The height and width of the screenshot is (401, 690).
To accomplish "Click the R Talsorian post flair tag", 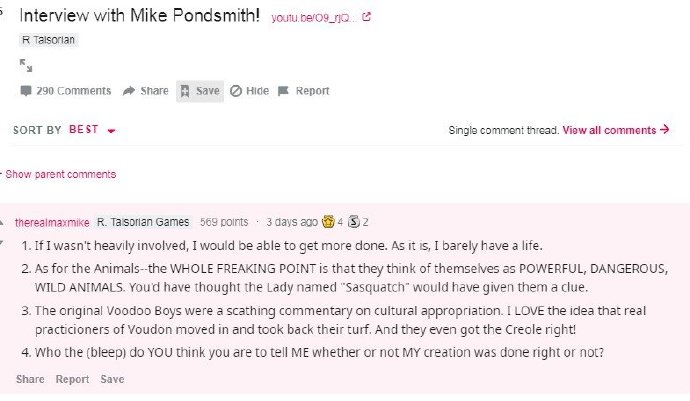I will [49, 40].
